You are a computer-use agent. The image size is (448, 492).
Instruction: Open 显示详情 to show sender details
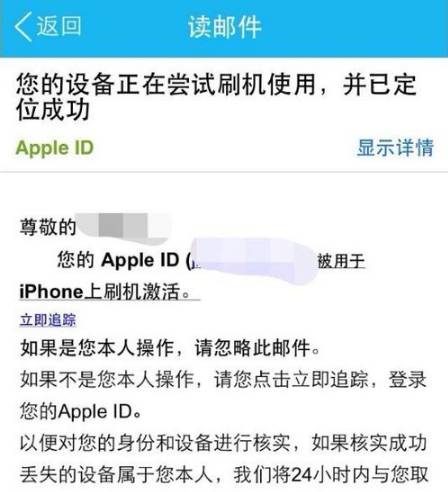tap(395, 147)
